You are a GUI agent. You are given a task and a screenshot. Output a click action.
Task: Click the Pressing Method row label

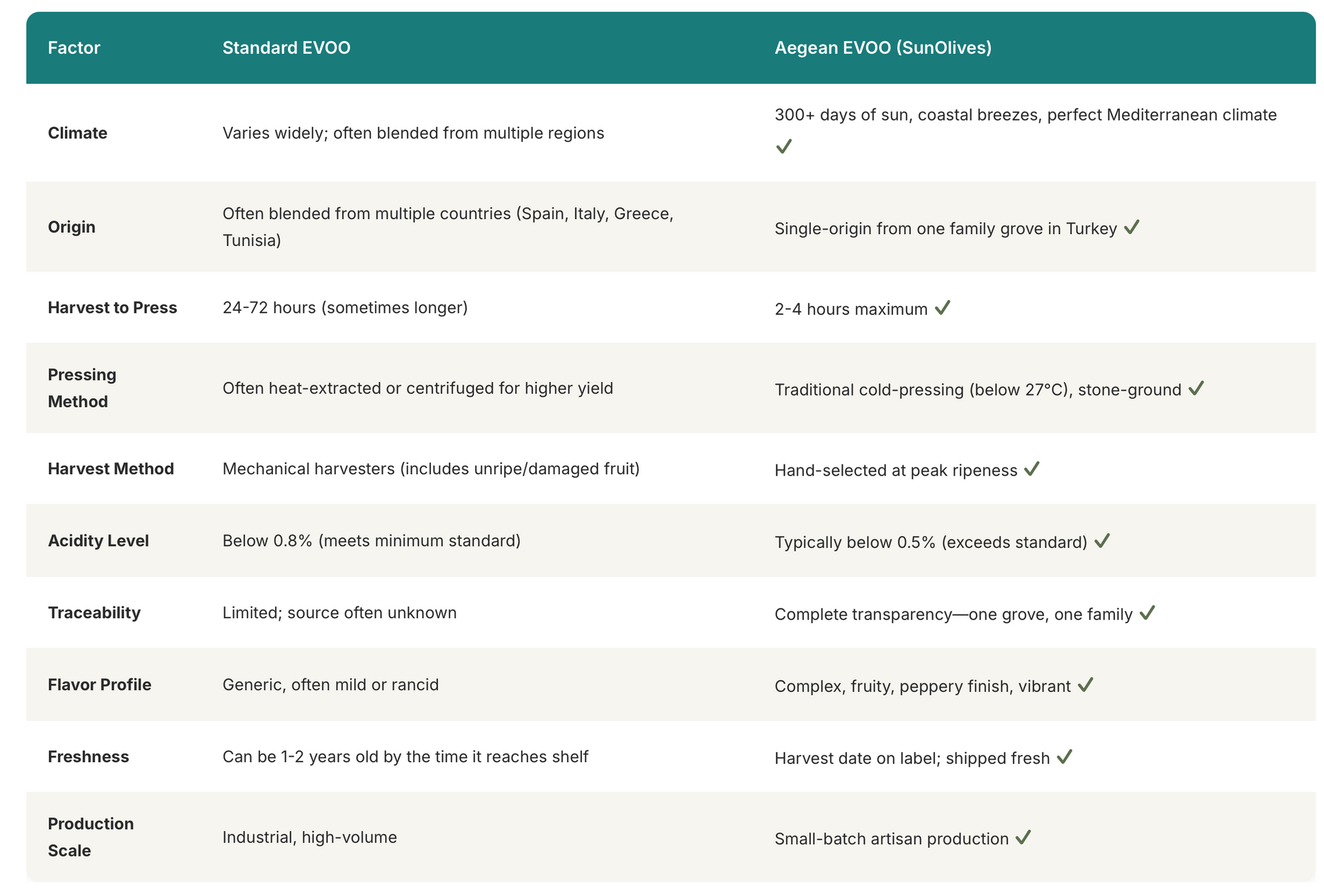pos(82,388)
